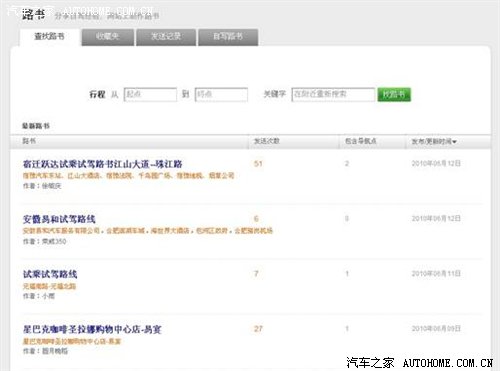The image size is (500, 371).
Task: Open the 安徽易和试驾路线 roadbook
Action: 59,219
